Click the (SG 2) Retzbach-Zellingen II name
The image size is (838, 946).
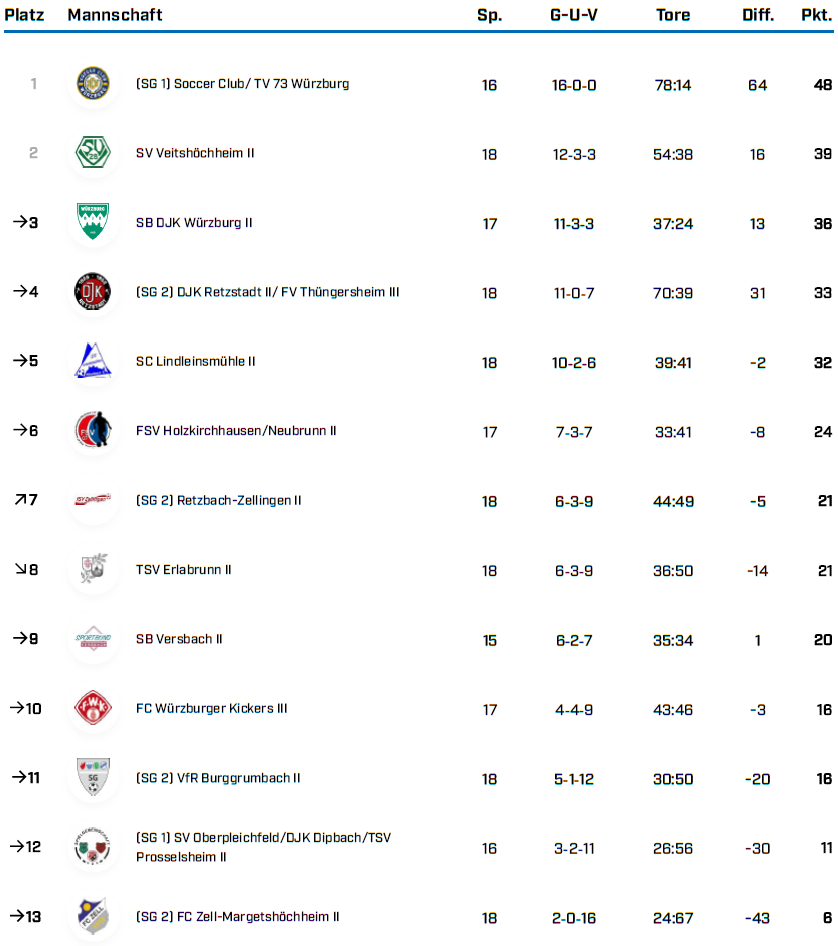218,501
